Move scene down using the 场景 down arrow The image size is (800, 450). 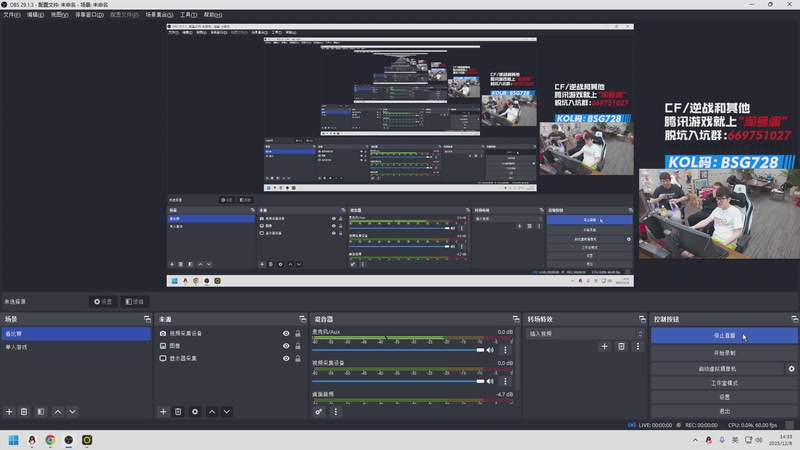pyautogui.click(x=72, y=412)
